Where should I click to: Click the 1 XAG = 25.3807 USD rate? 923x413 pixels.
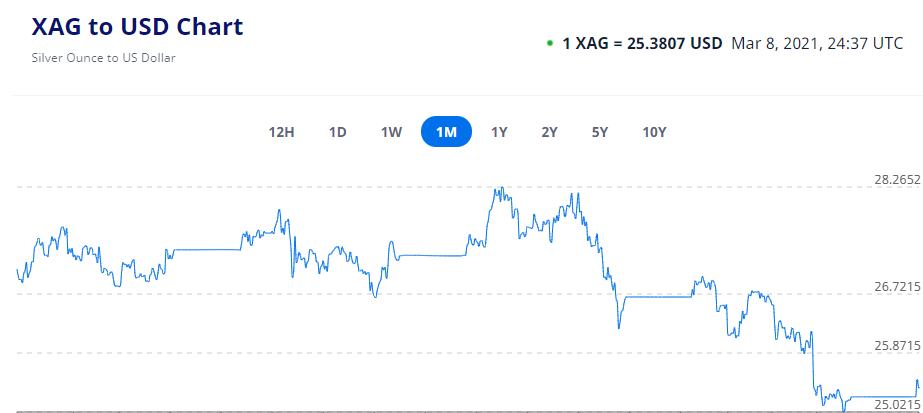642,44
